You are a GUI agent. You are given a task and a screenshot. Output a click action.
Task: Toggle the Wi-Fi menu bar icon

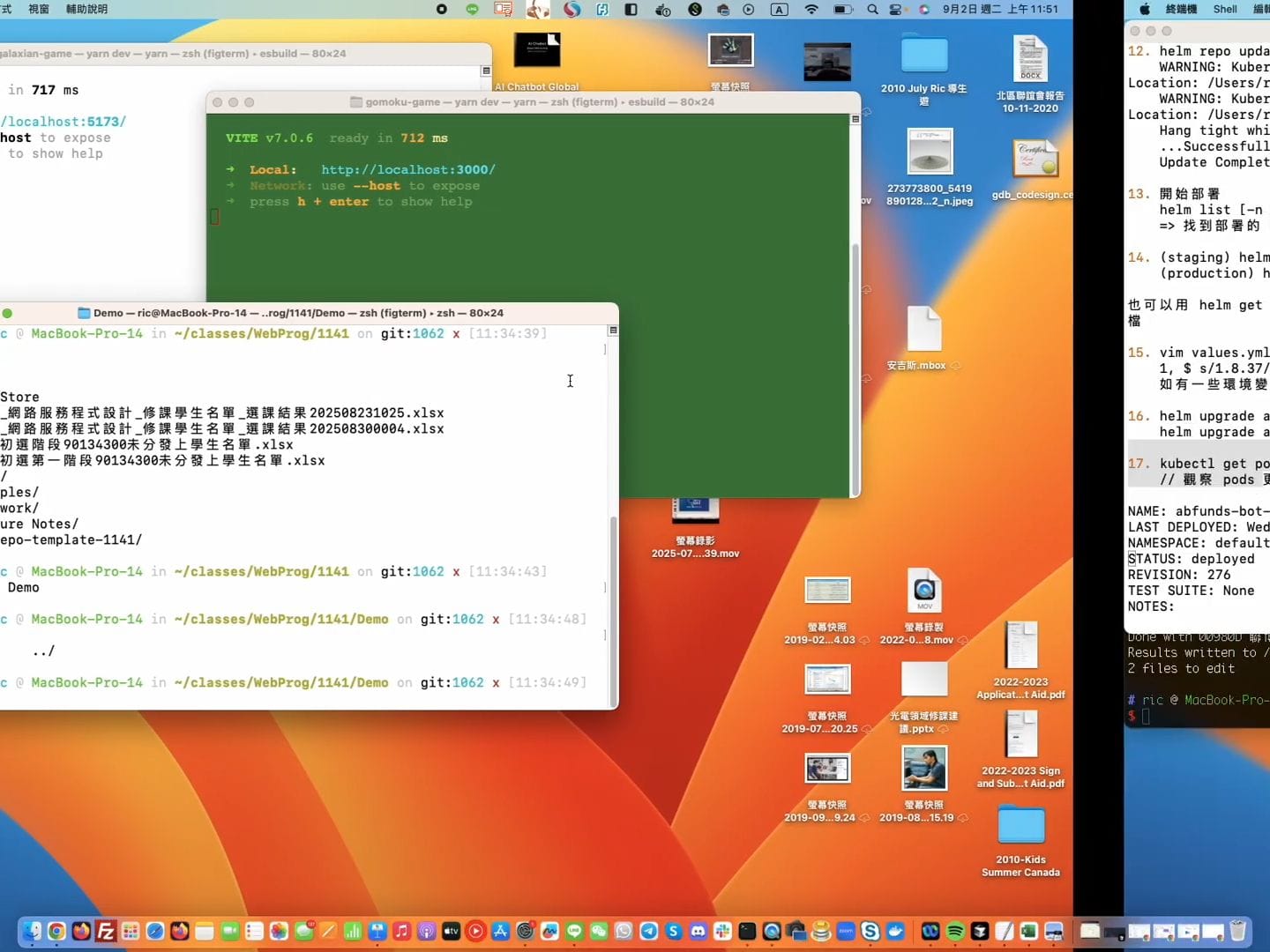[811, 10]
